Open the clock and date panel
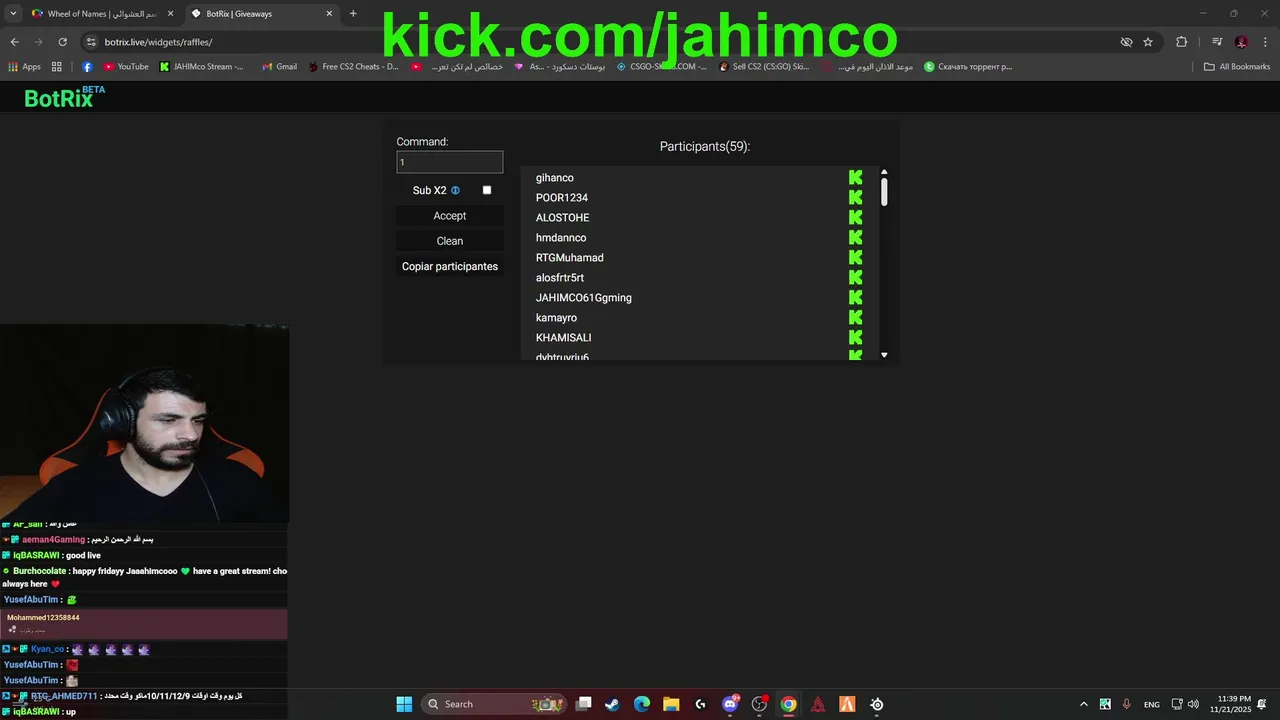This screenshot has width=1280, height=720. 1230,704
